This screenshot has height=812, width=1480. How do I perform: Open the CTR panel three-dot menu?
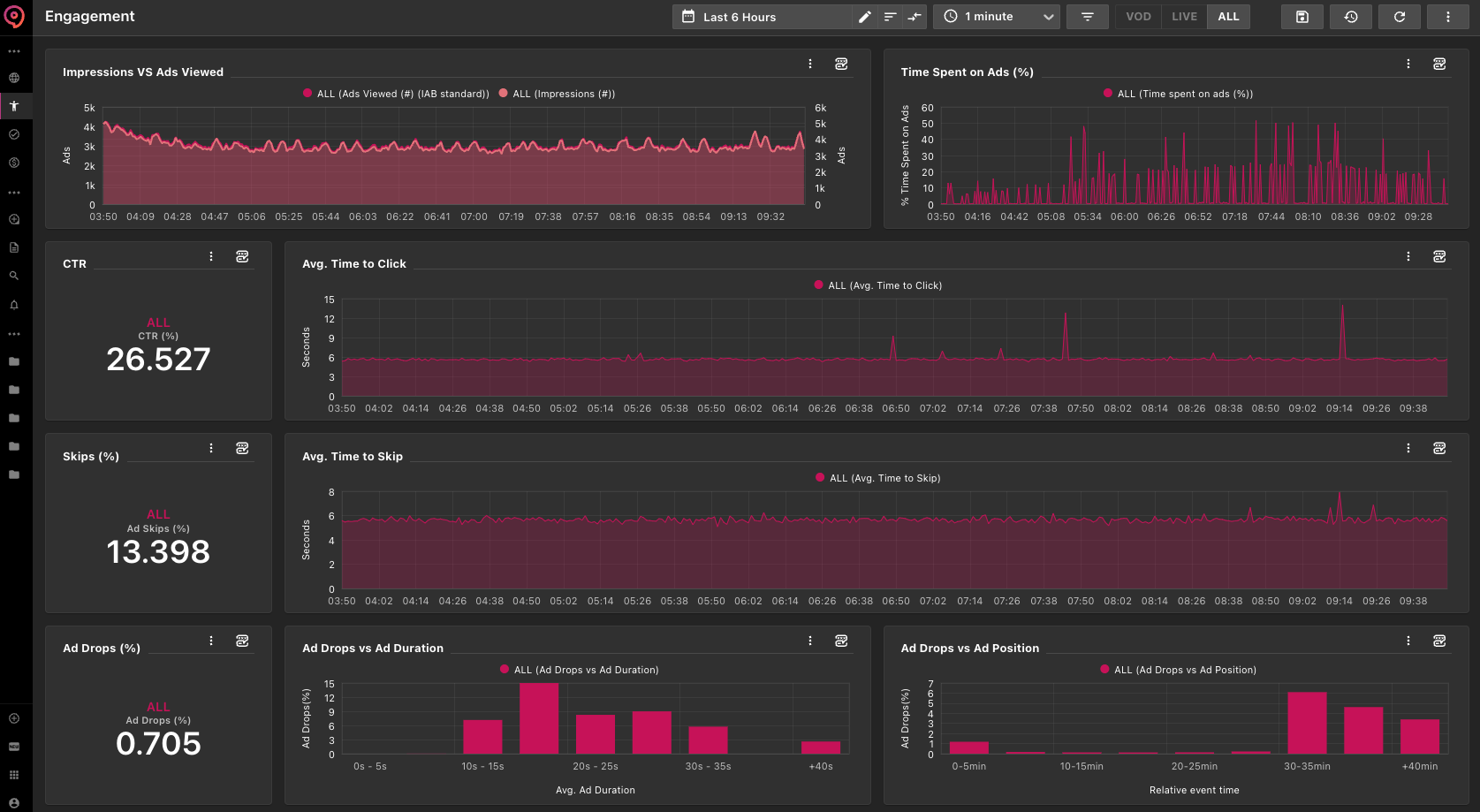coord(211,256)
